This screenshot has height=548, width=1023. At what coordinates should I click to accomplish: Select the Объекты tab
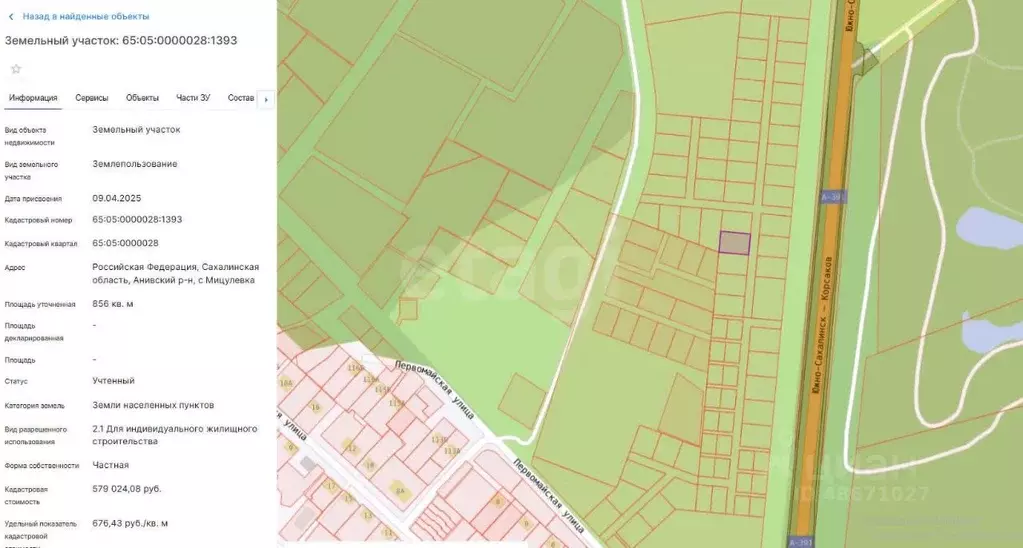pos(142,98)
